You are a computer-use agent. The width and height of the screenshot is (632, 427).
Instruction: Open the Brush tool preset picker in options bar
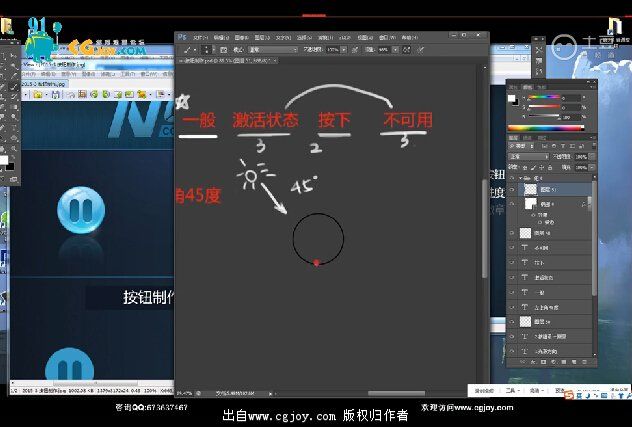[x=189, y=50]
